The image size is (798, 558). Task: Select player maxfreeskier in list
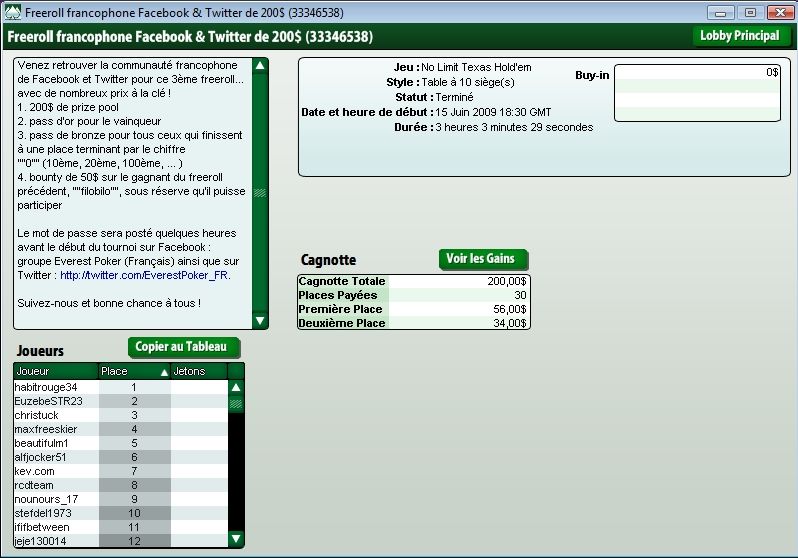121,429
